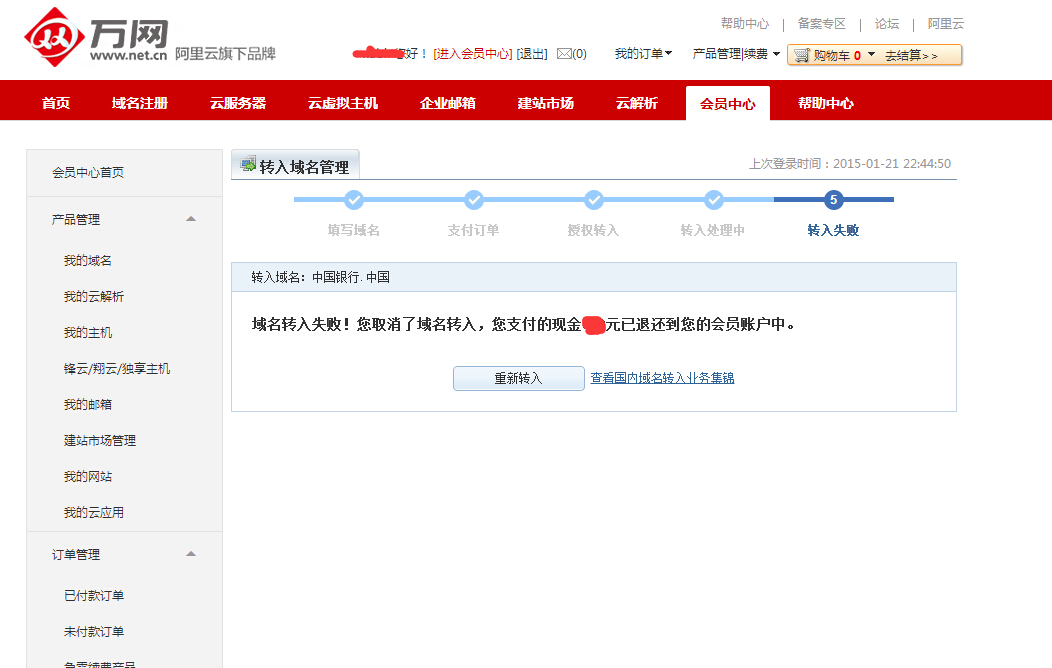The image size is (1052, 668).
Task: Open 帮助中心 in red nav bar
Action: 826,103
